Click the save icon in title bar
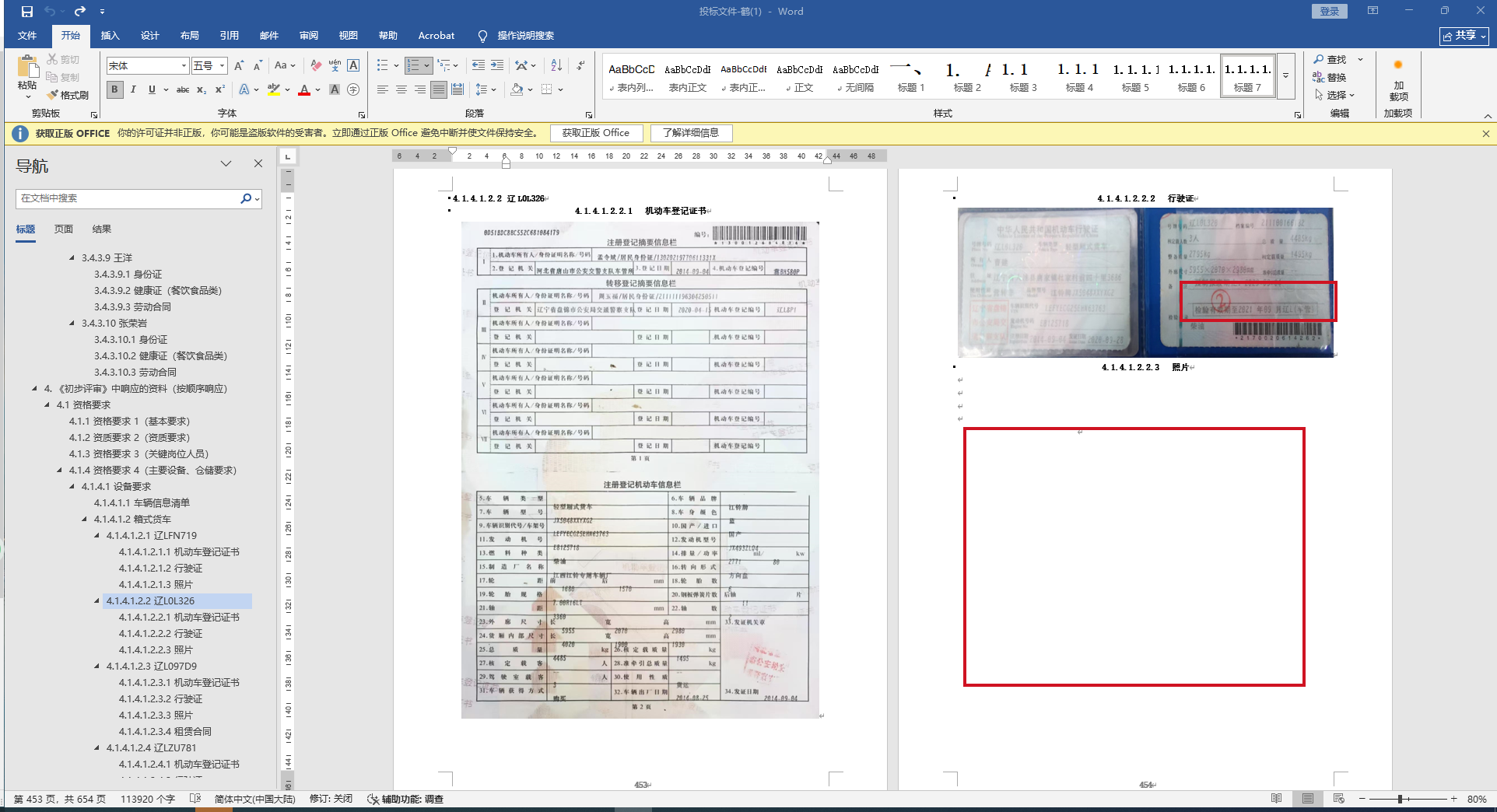The height and width of the screenshot is (812, 1497). pos(27,12)
